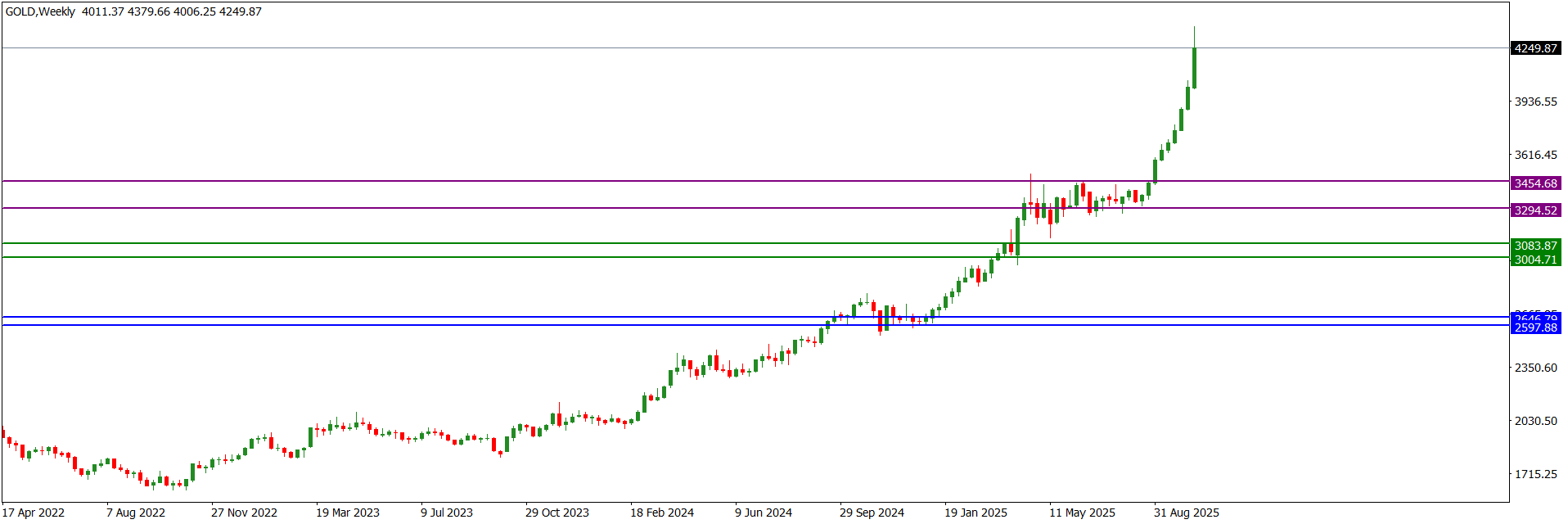Select the purple 3294.52 price label

pos(1535,210)
